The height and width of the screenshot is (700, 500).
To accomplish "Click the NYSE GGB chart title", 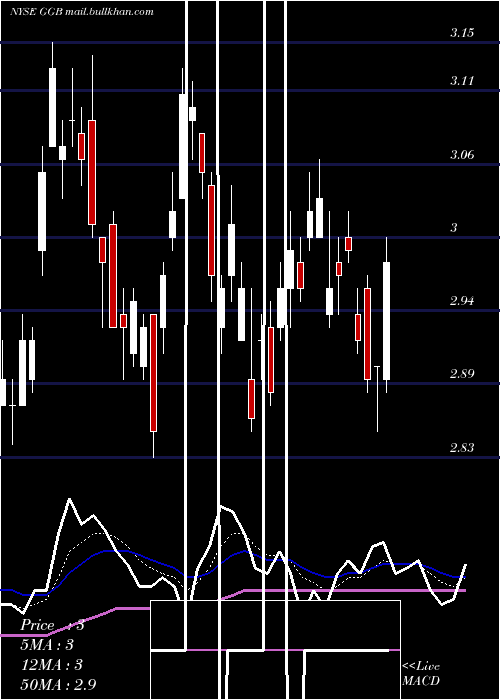I will 82,11.
